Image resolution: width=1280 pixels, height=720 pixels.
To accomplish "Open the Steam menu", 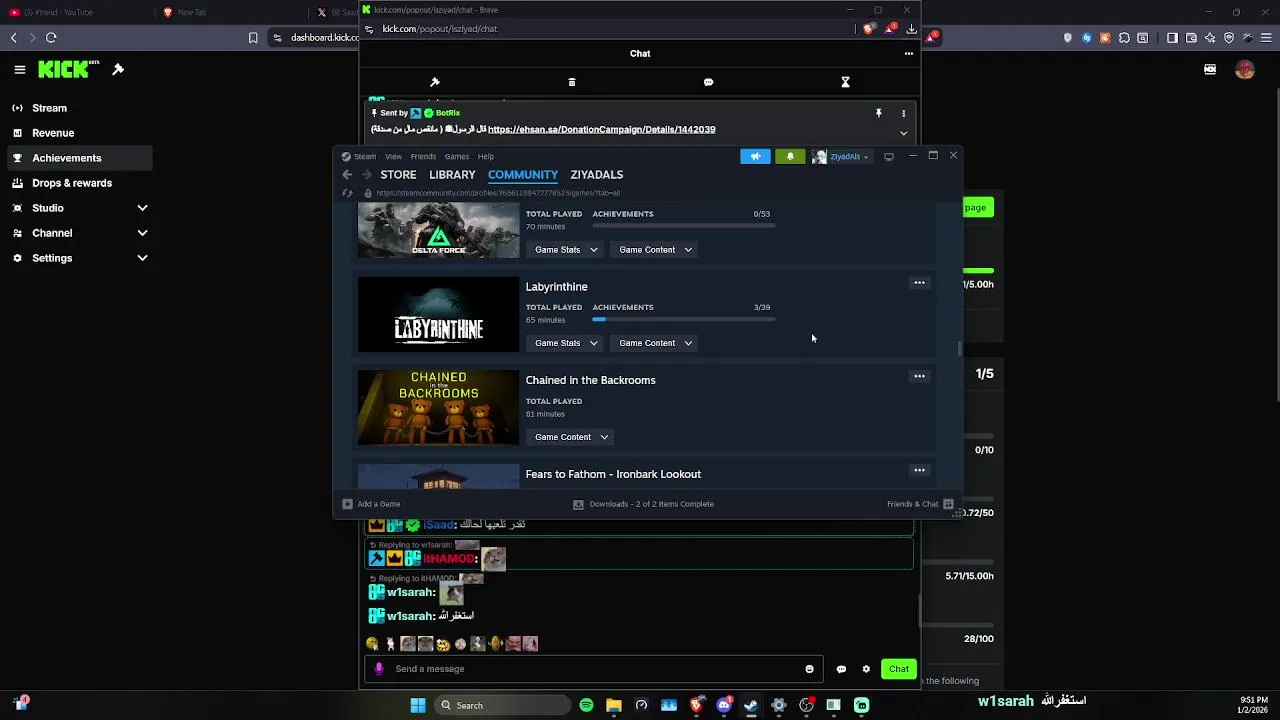I will (364, 156).
